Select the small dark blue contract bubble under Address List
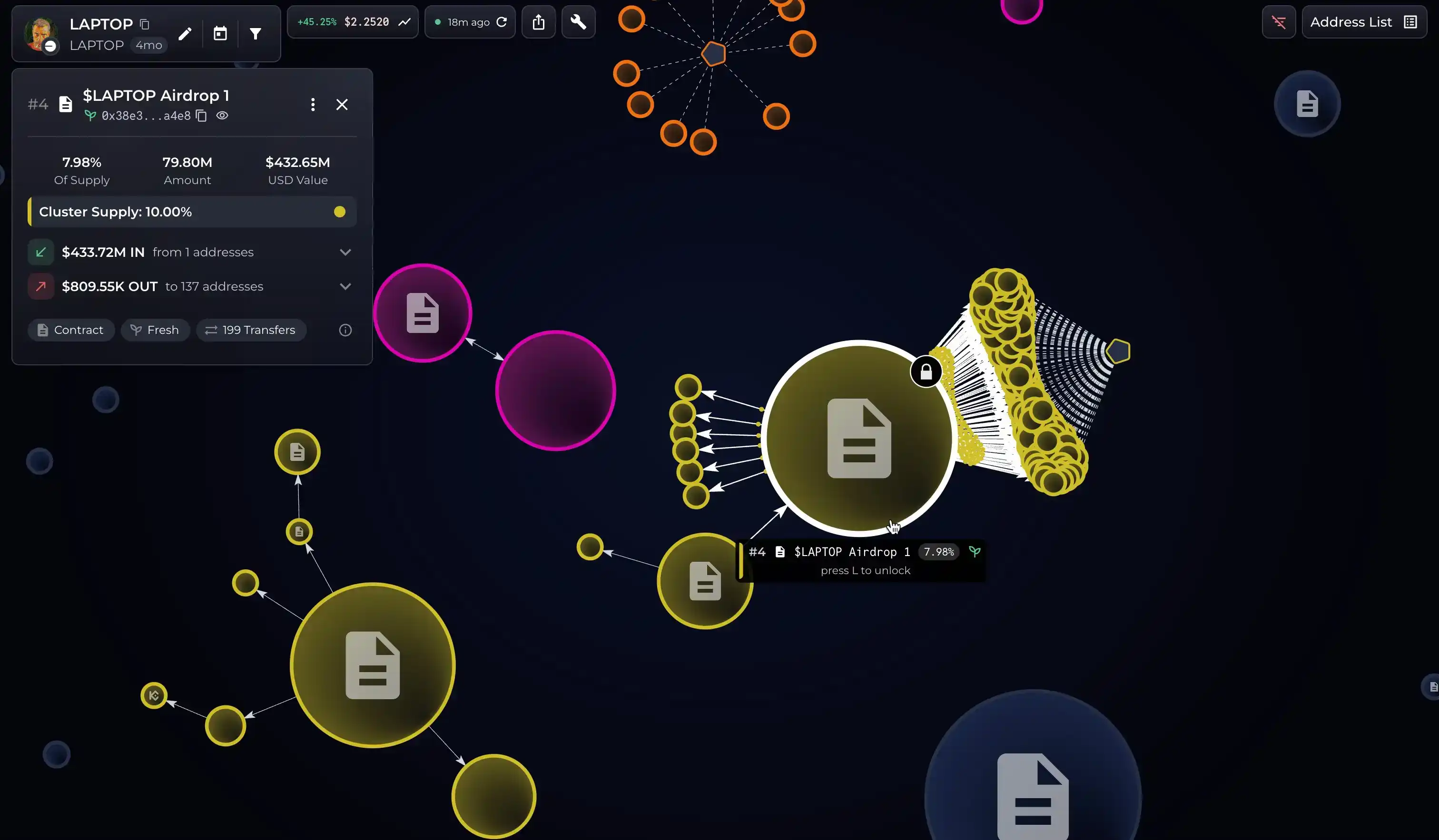1439x840 pixels. tap(1307, 104)
